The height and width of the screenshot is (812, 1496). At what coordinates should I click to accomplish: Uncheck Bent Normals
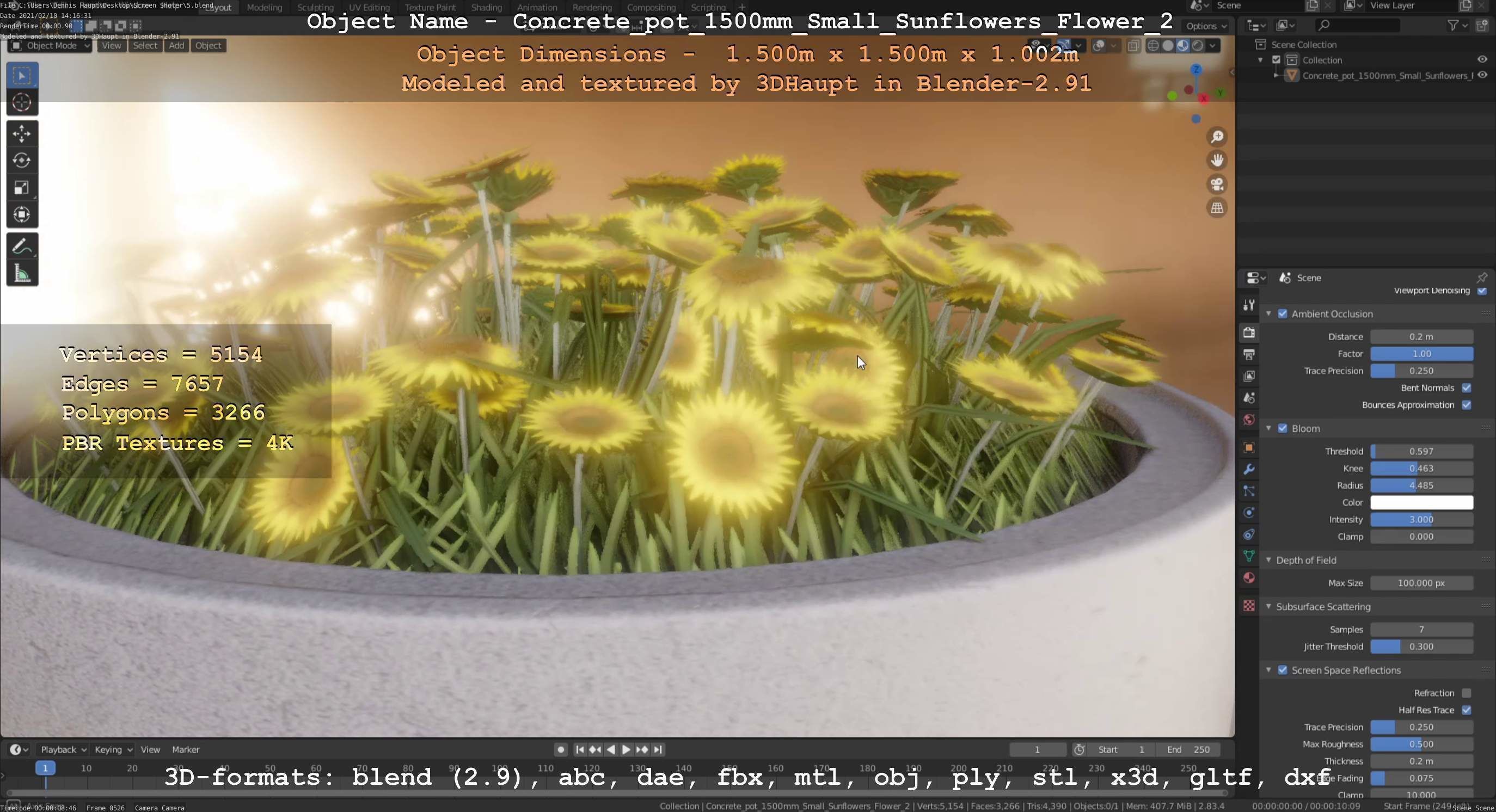tap(1467, 387)
